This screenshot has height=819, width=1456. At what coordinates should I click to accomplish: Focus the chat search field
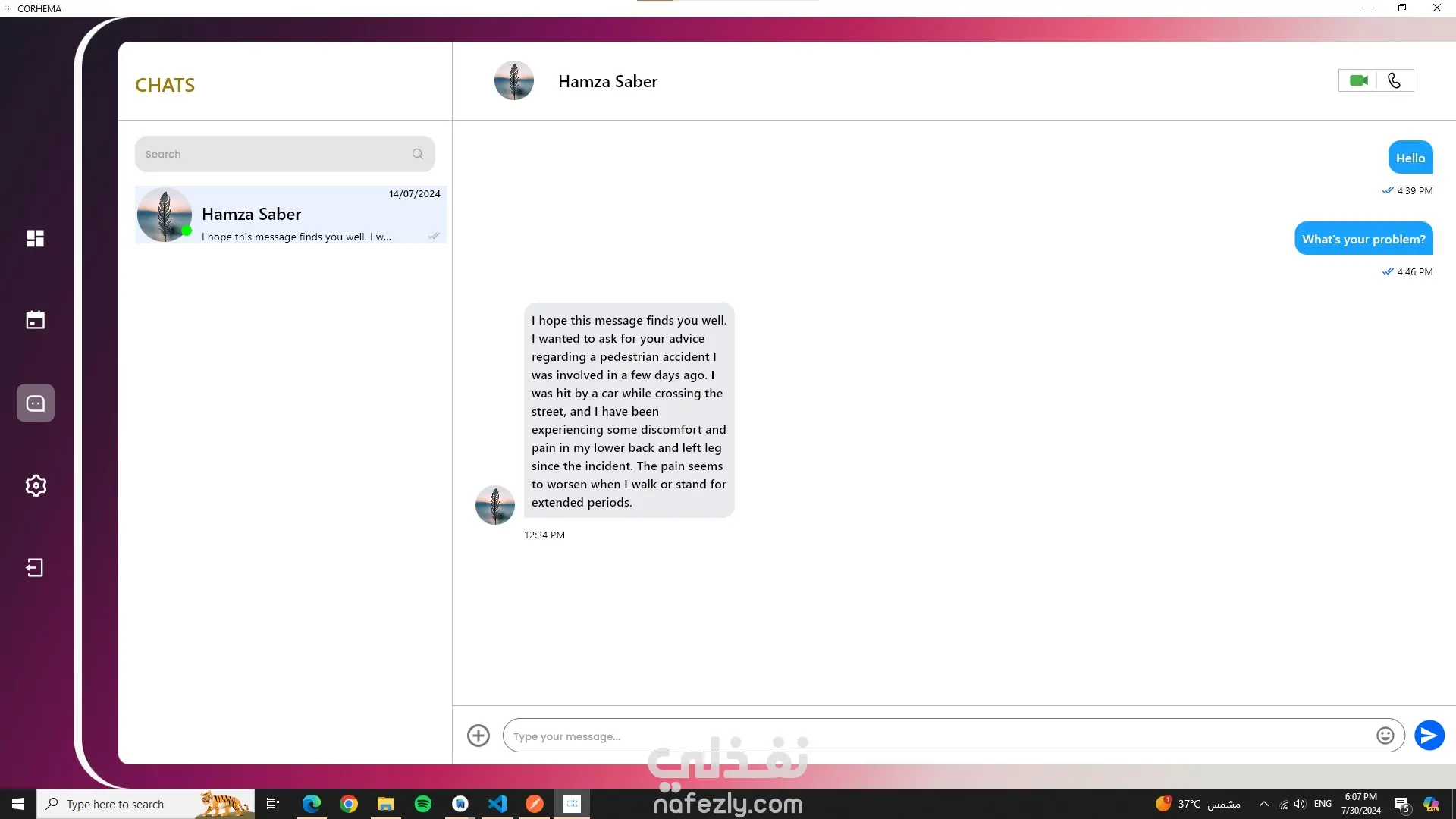click(x=273, y=154)
